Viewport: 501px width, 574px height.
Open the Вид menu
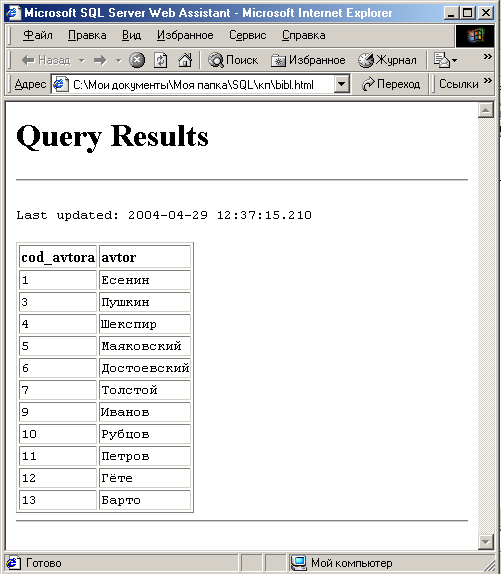point(131,35)
